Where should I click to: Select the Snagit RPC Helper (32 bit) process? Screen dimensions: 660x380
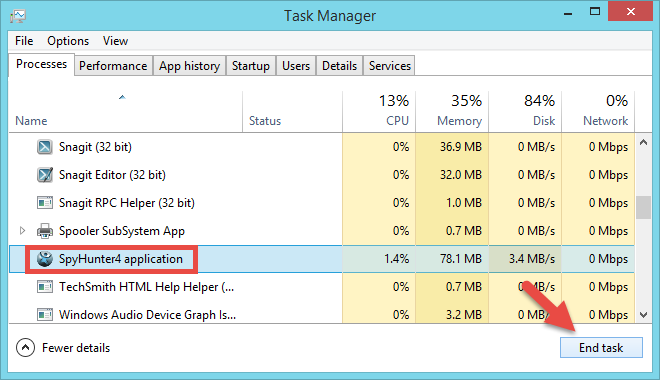tap(127, 203)
